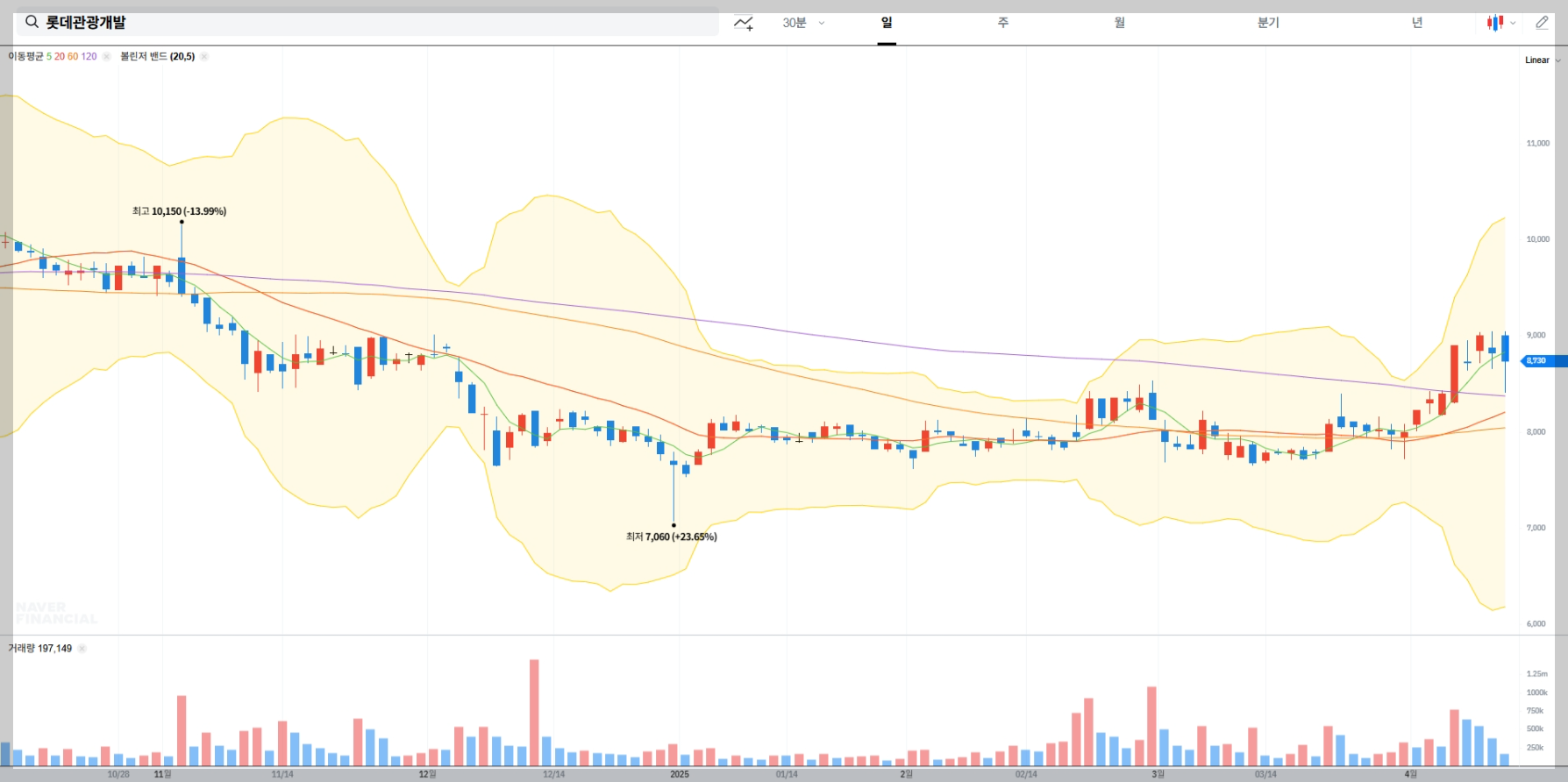Click the 4월 date axis label

click(x=1410, y=774)
